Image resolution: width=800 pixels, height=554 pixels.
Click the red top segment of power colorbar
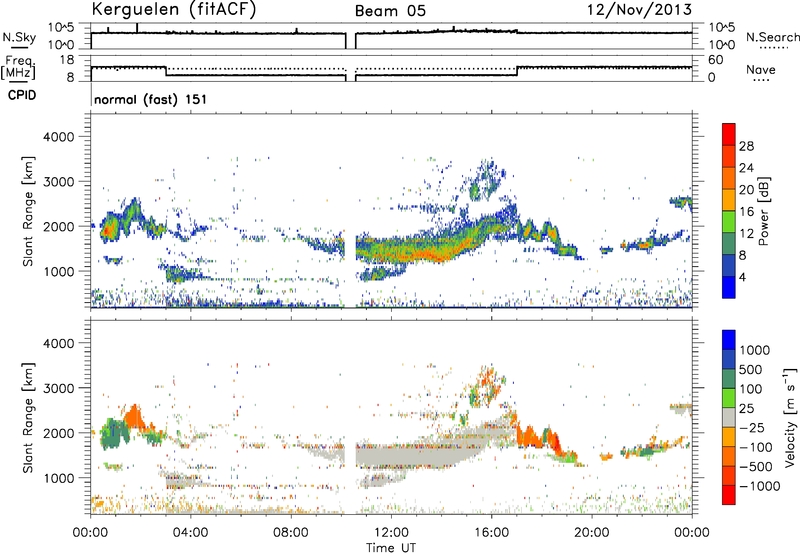click(x=729, y=134)
